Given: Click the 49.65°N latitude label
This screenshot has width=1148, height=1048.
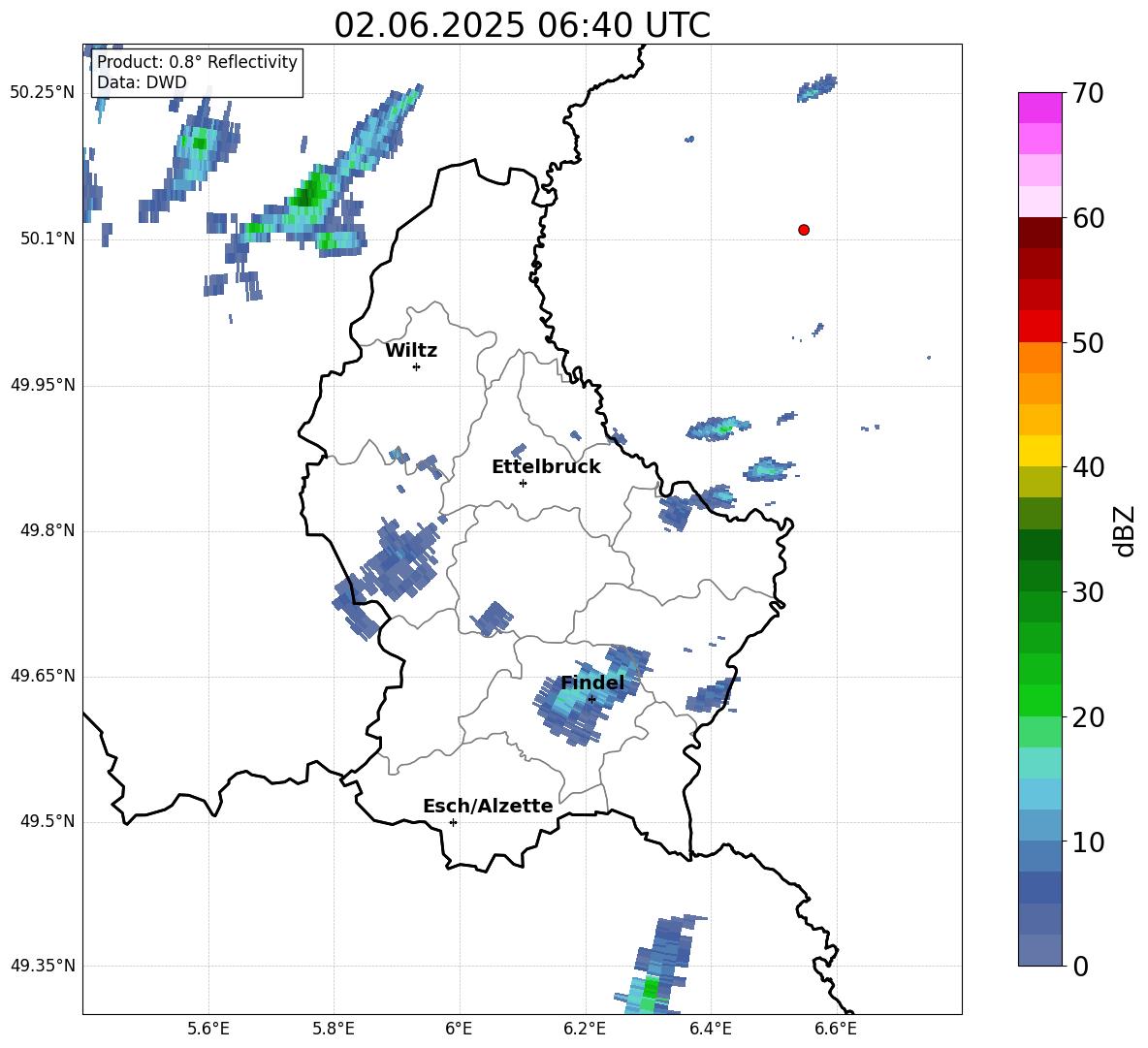Looking at the screenshot, I should (x=42, y=676).
